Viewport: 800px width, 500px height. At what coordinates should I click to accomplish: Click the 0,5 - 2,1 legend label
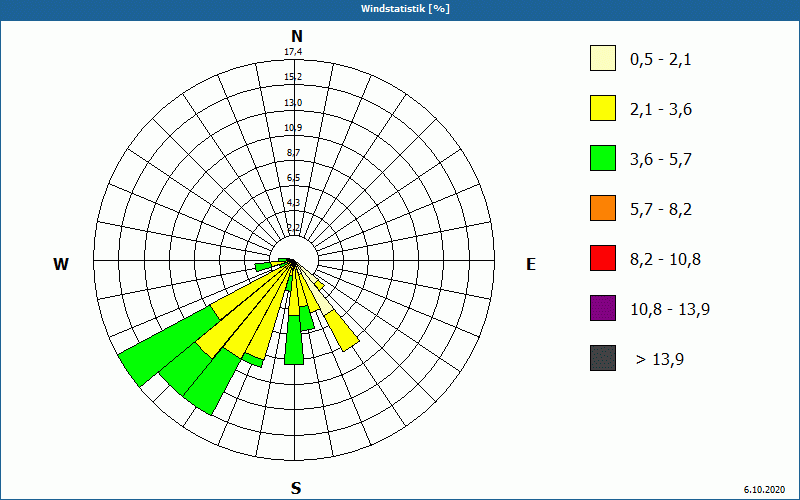point(660,60)
